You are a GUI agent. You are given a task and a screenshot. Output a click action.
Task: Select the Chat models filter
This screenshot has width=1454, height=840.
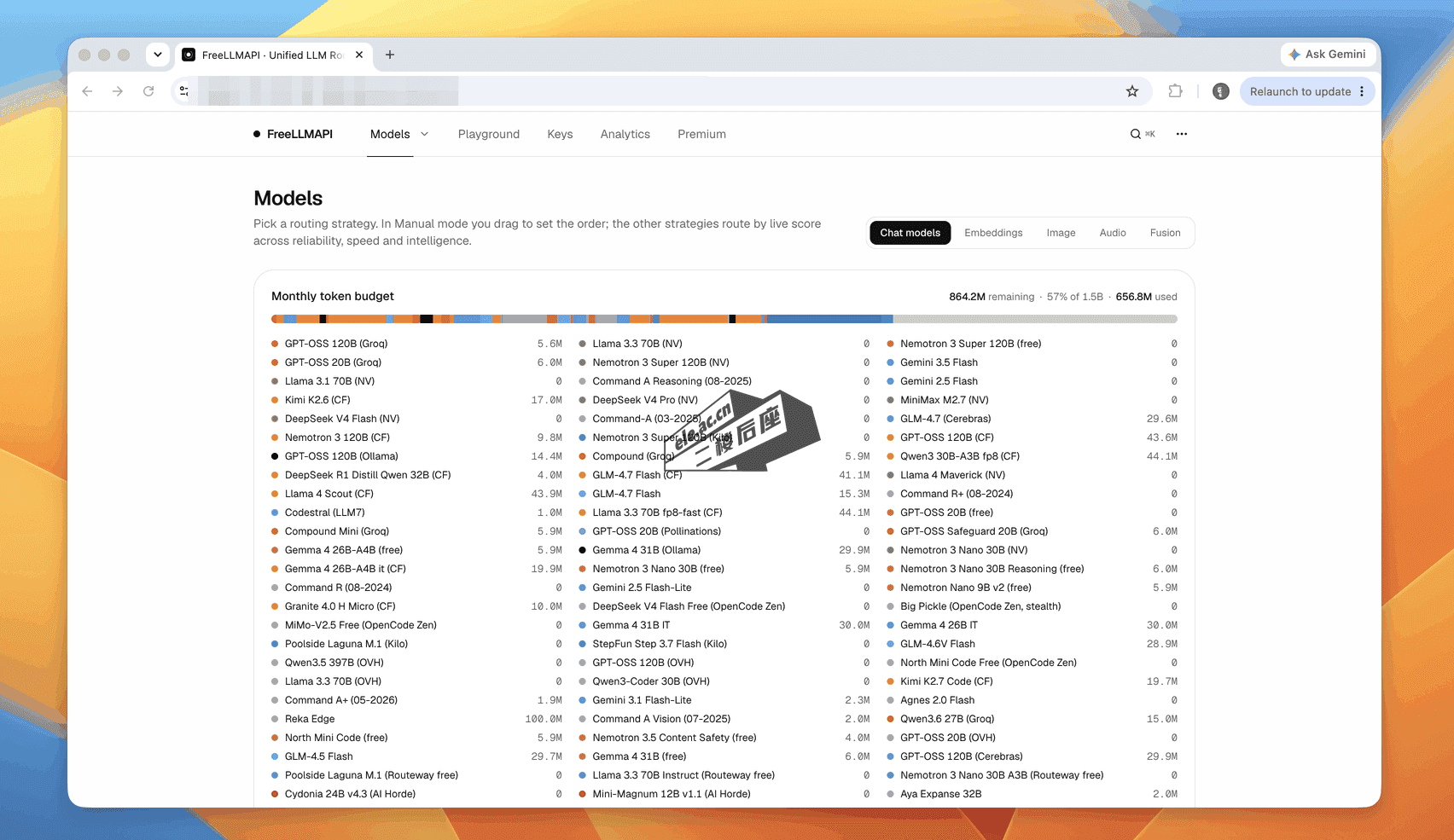pyautogui.click(x=910, y=233)
